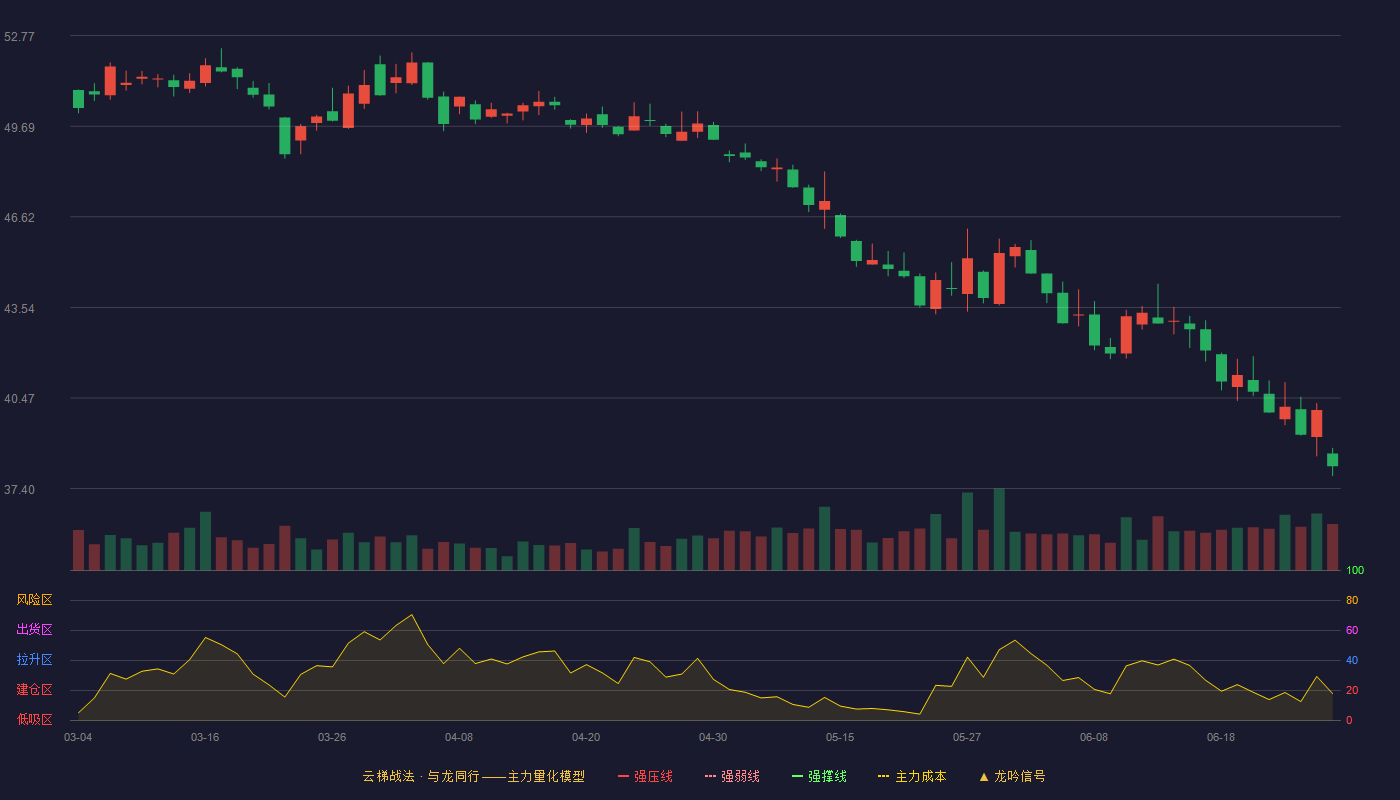Click the 建仓区 zone label

coord(34,690)
